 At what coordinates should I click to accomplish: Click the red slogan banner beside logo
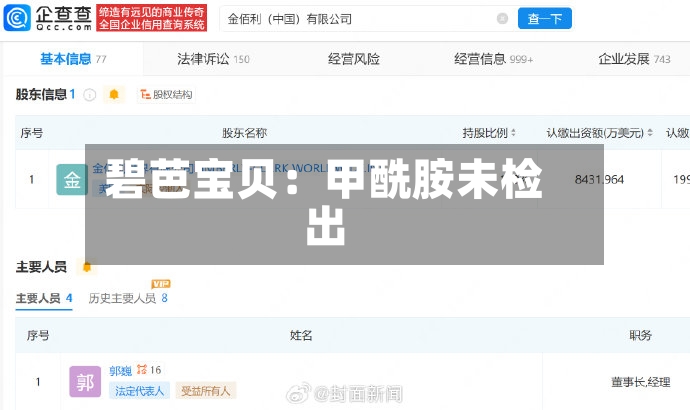tap(151, 18)
